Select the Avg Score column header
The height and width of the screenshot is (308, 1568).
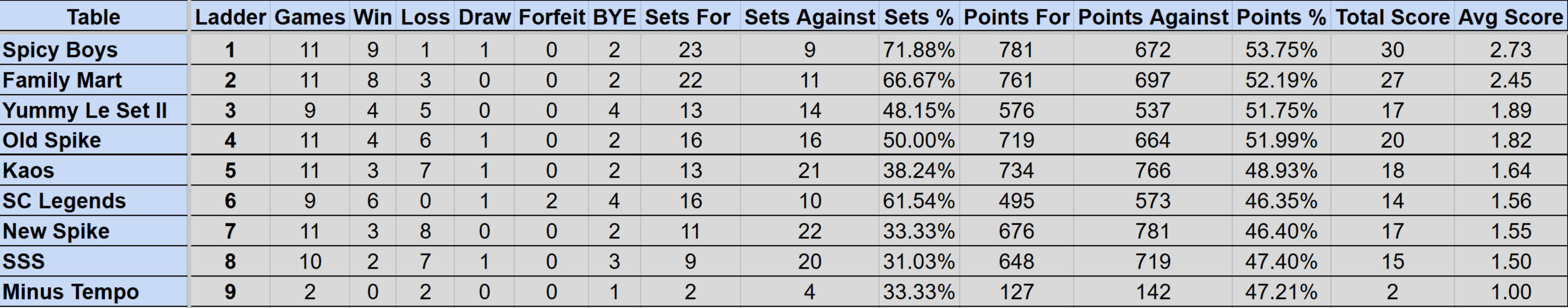(1510, 17)
